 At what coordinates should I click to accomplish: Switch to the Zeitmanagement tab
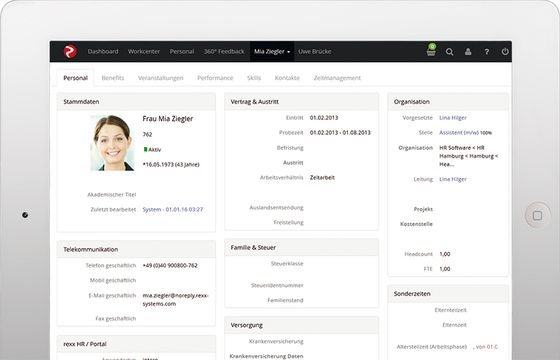point(337,78)
